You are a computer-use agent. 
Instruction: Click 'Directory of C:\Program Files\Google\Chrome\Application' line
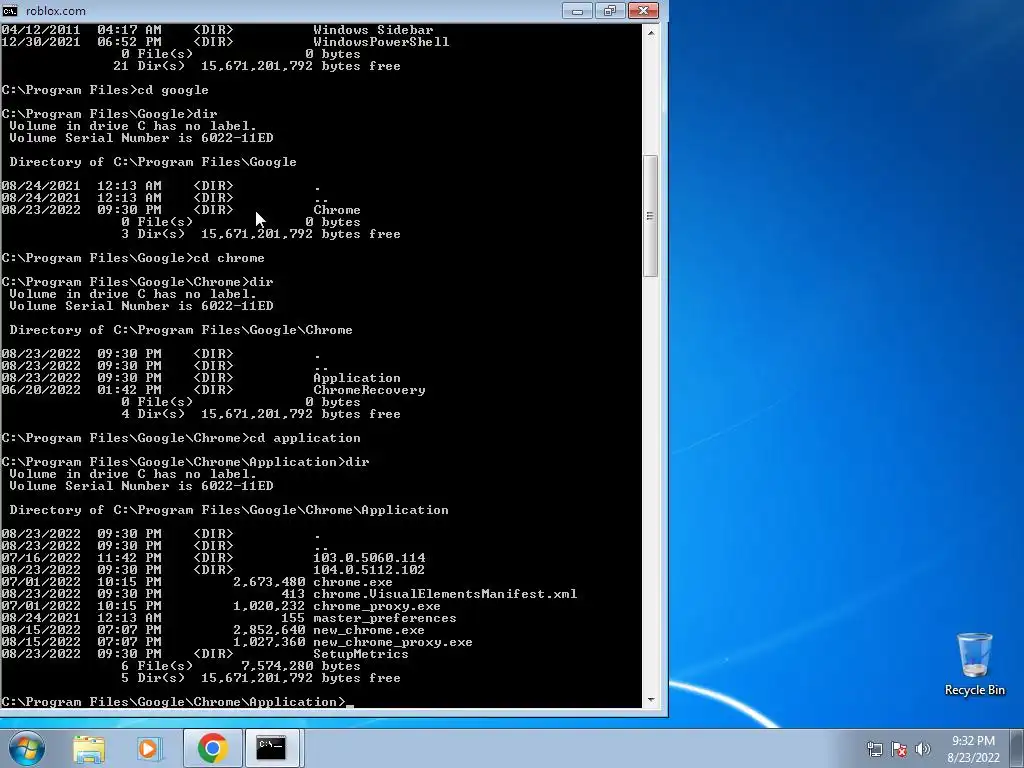pos(229,510)
